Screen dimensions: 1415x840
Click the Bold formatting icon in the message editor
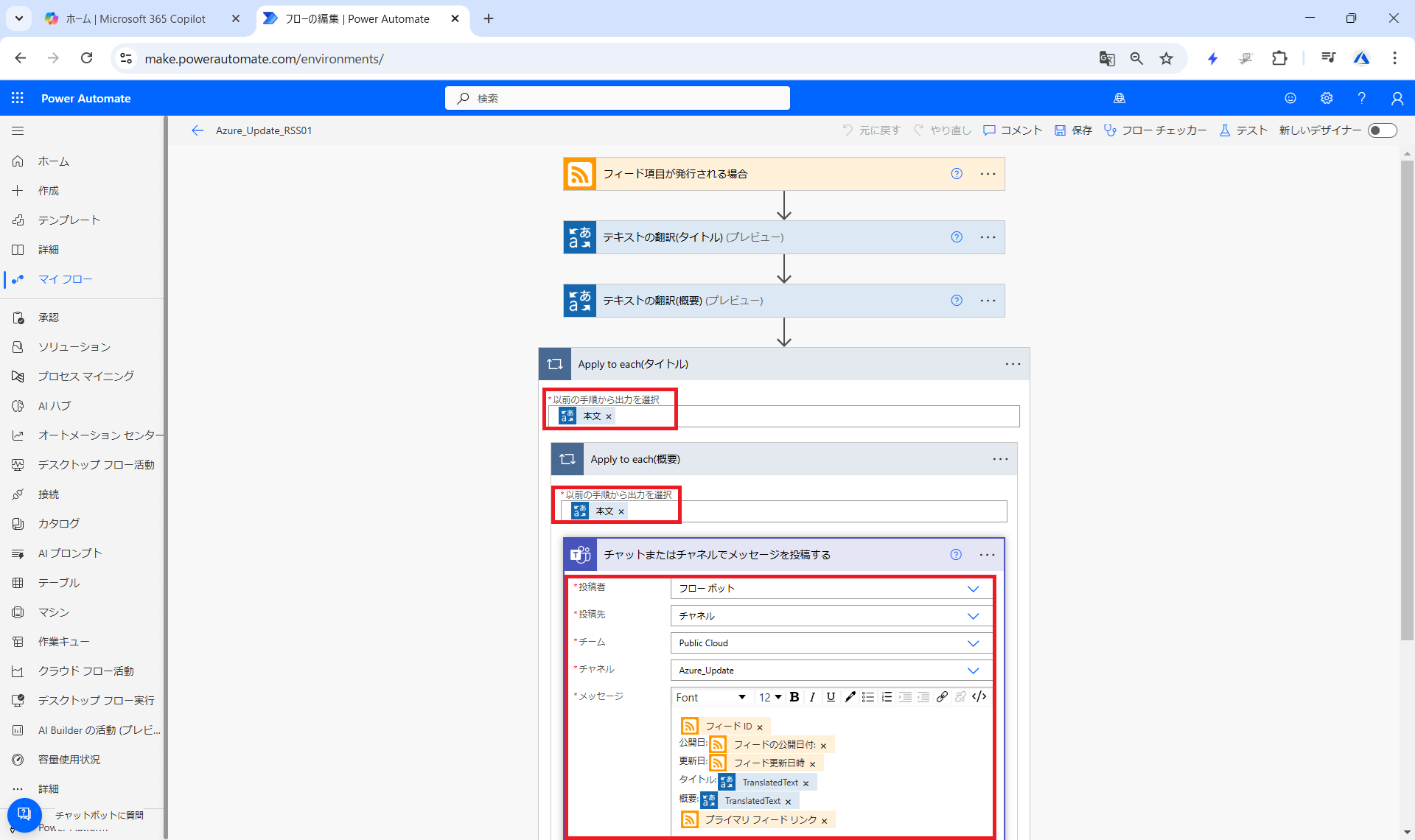point(794,697)
